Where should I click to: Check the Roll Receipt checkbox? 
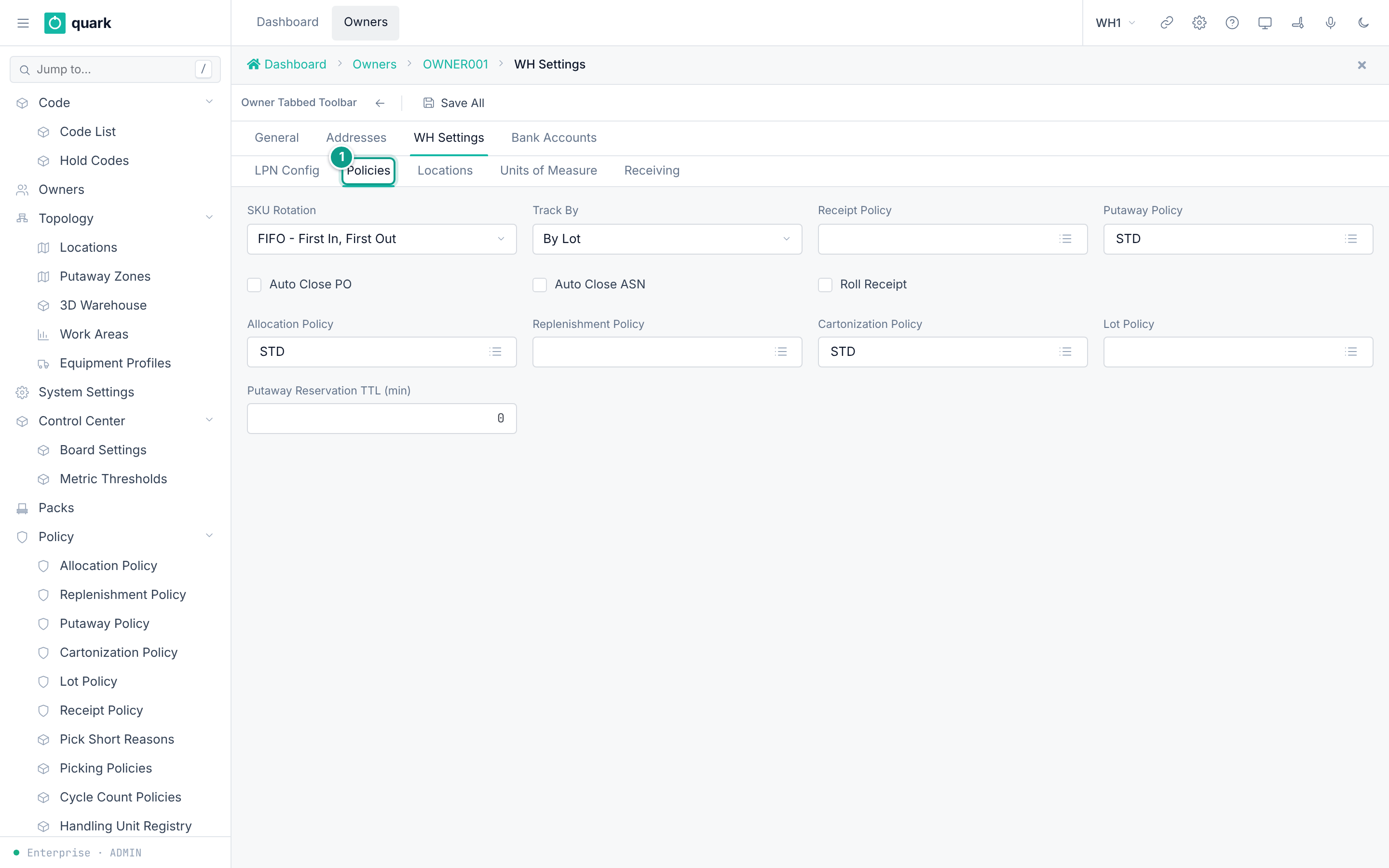[x=825, y=285]
